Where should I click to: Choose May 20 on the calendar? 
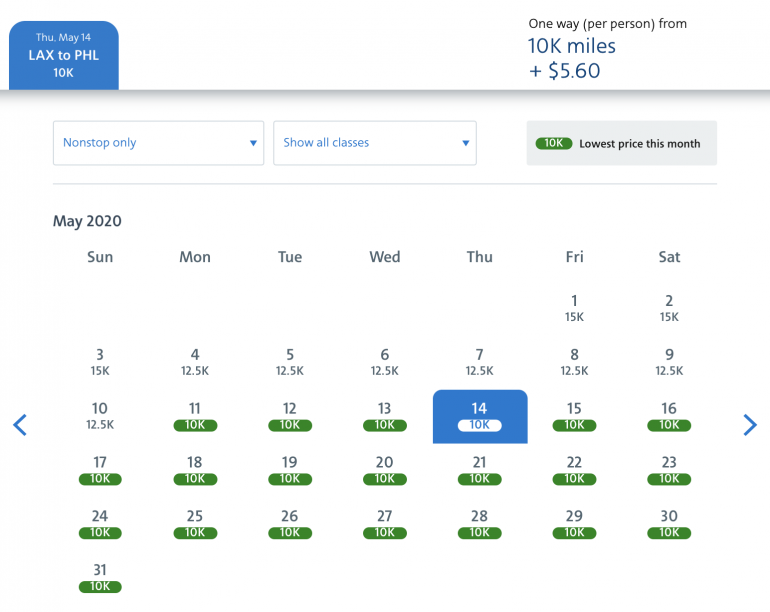point(385,470)
